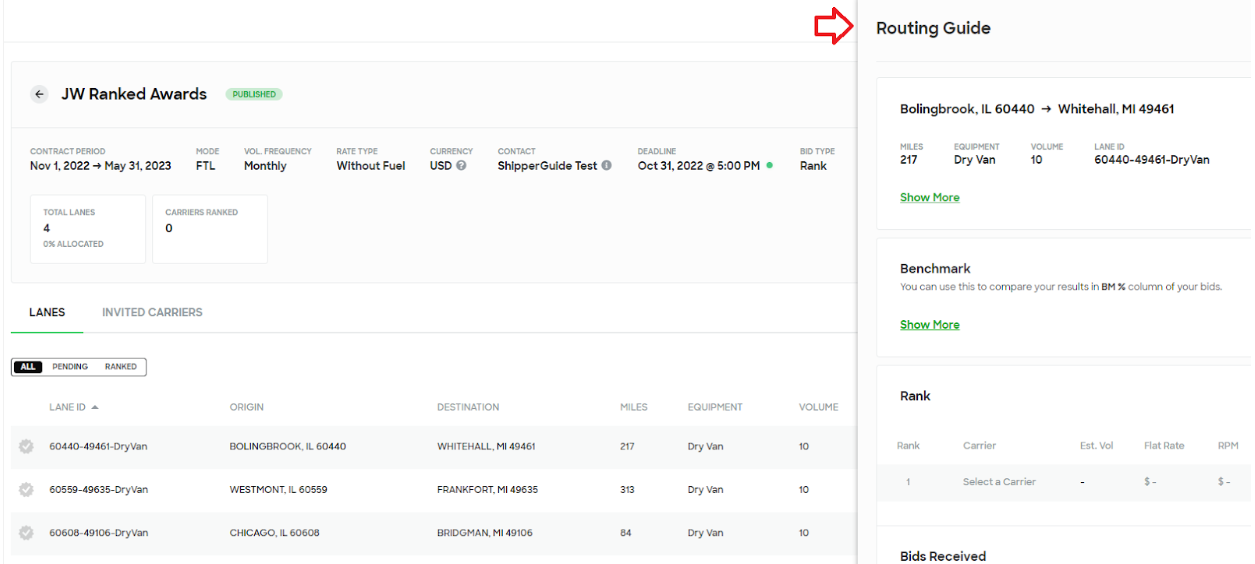Switch to the LANES tab
The height and width of the screenshot is (564, 1255).
tap(47, 312)
